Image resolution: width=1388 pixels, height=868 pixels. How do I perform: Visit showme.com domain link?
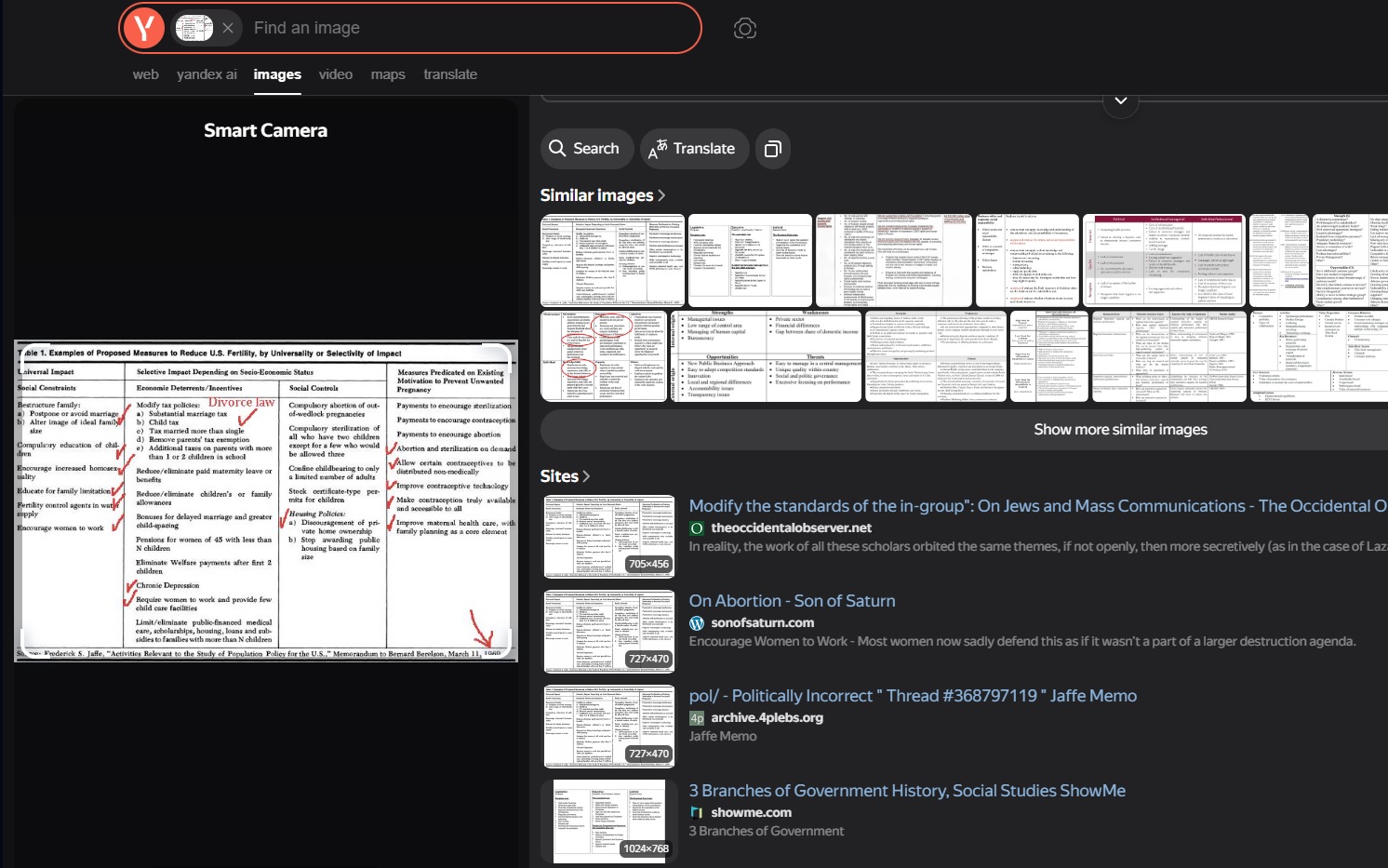tap(751, 812)
